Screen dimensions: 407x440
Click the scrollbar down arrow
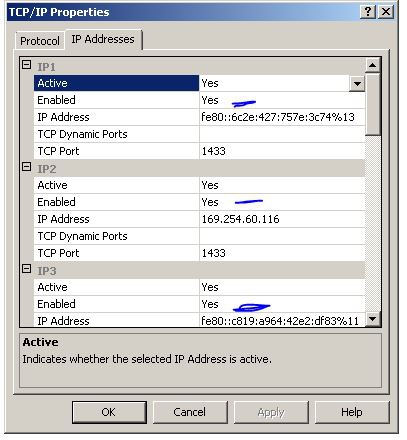(373, 319)
